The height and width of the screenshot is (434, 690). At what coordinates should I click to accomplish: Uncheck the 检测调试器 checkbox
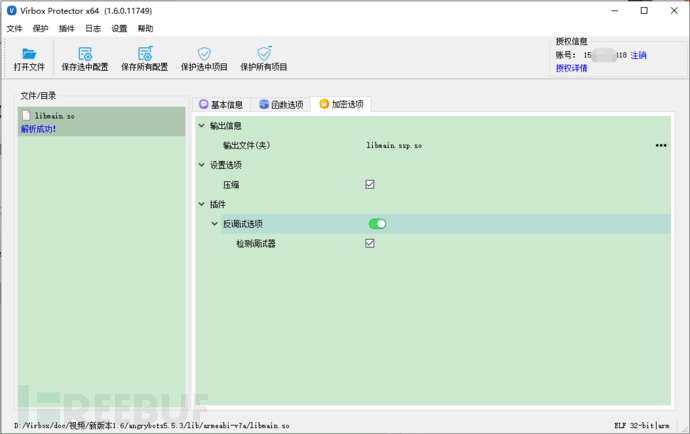(x=370, y=243)
